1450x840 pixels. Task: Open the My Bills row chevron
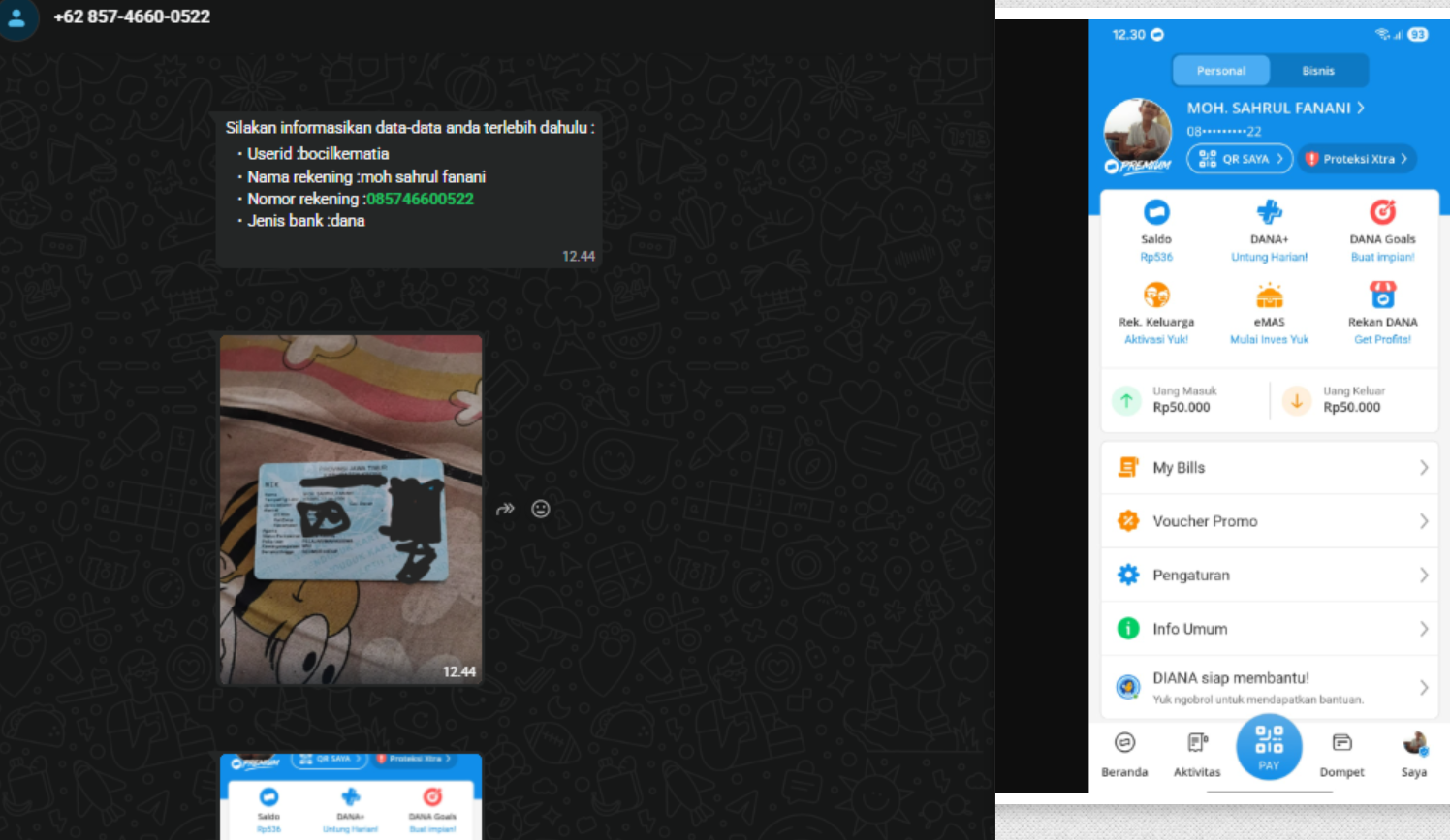coord(1424,467)
